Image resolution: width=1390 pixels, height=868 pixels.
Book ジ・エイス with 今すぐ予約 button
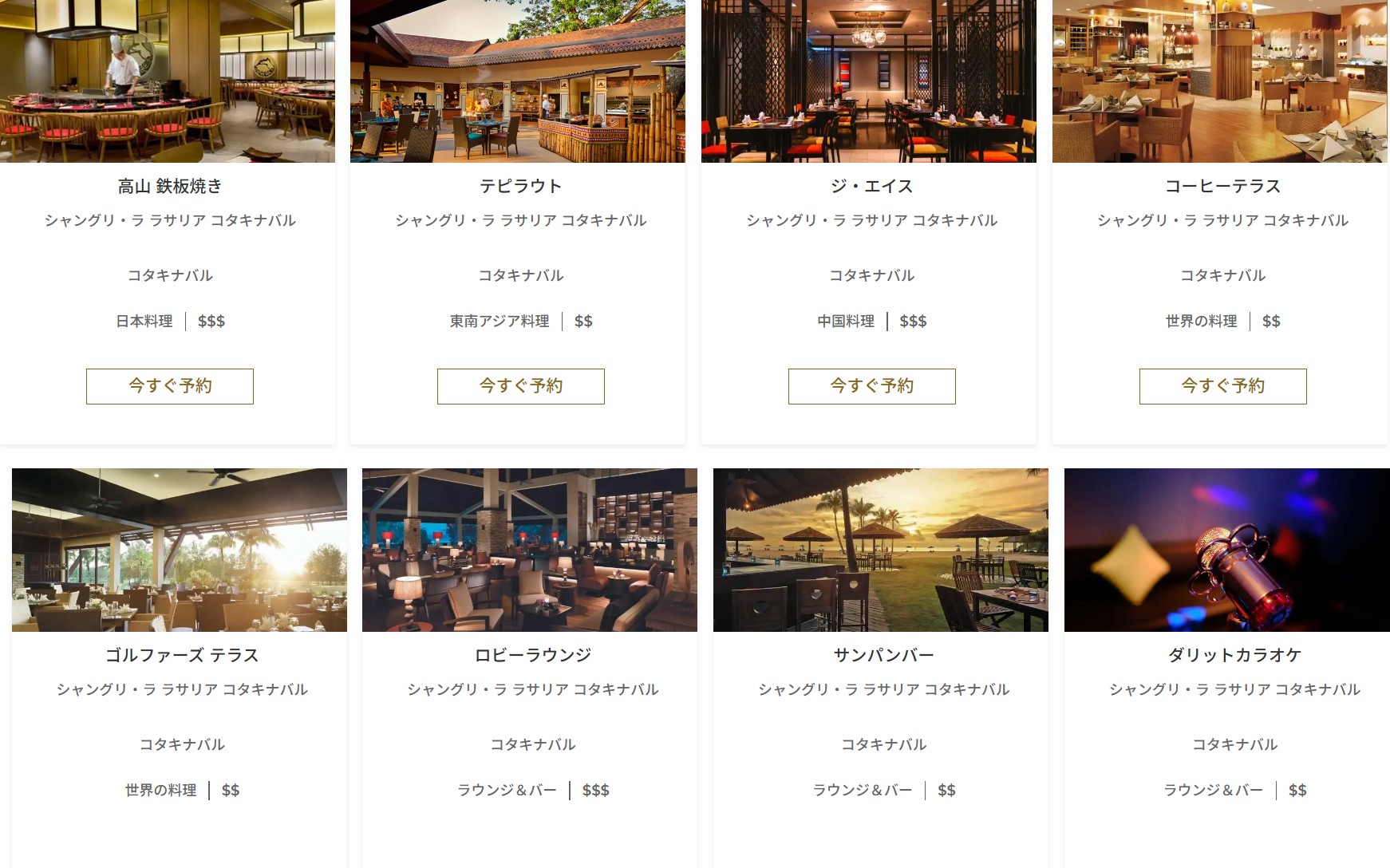tap(872, 386)
